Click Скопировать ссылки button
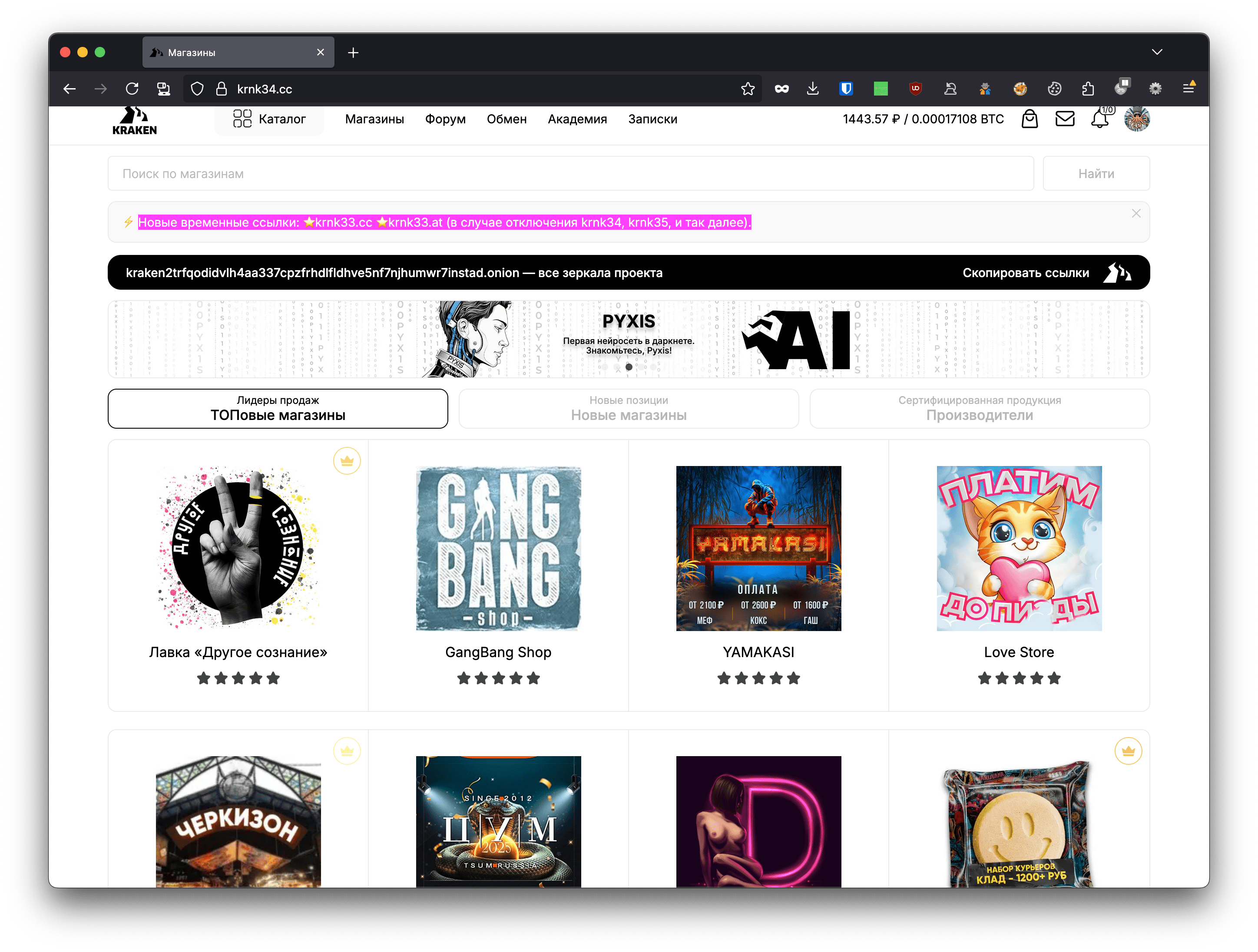The height and width of the screenshot is (952, 1258). [x=1026, y=272]
